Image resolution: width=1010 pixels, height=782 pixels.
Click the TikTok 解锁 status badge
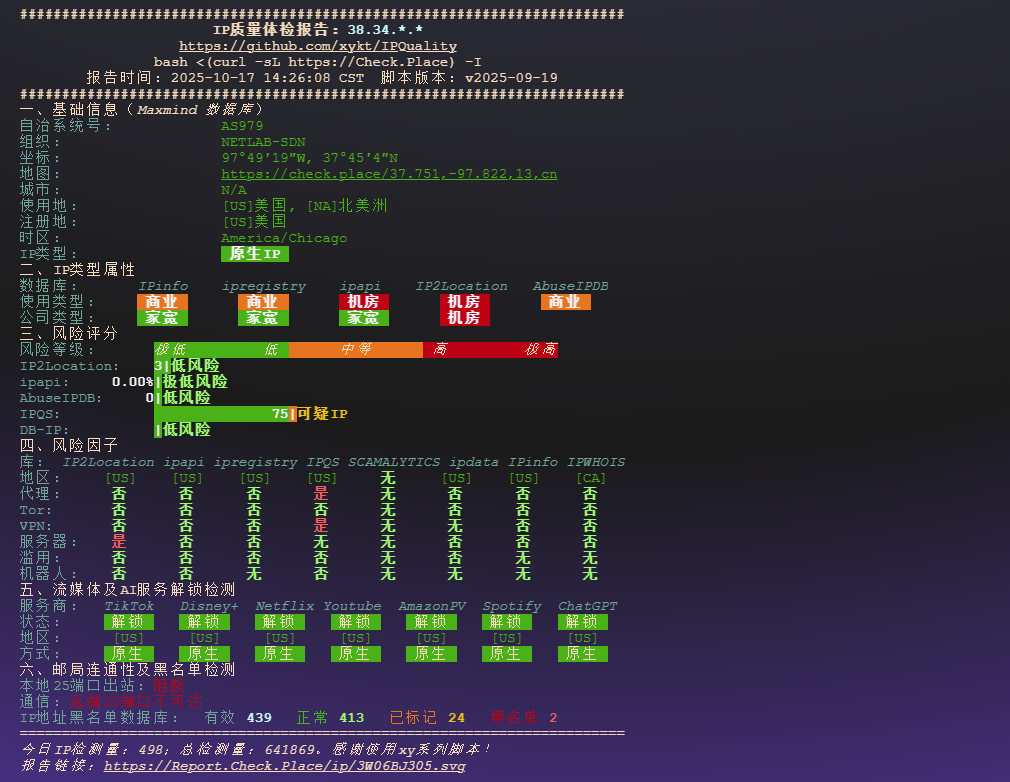[129, 622]
